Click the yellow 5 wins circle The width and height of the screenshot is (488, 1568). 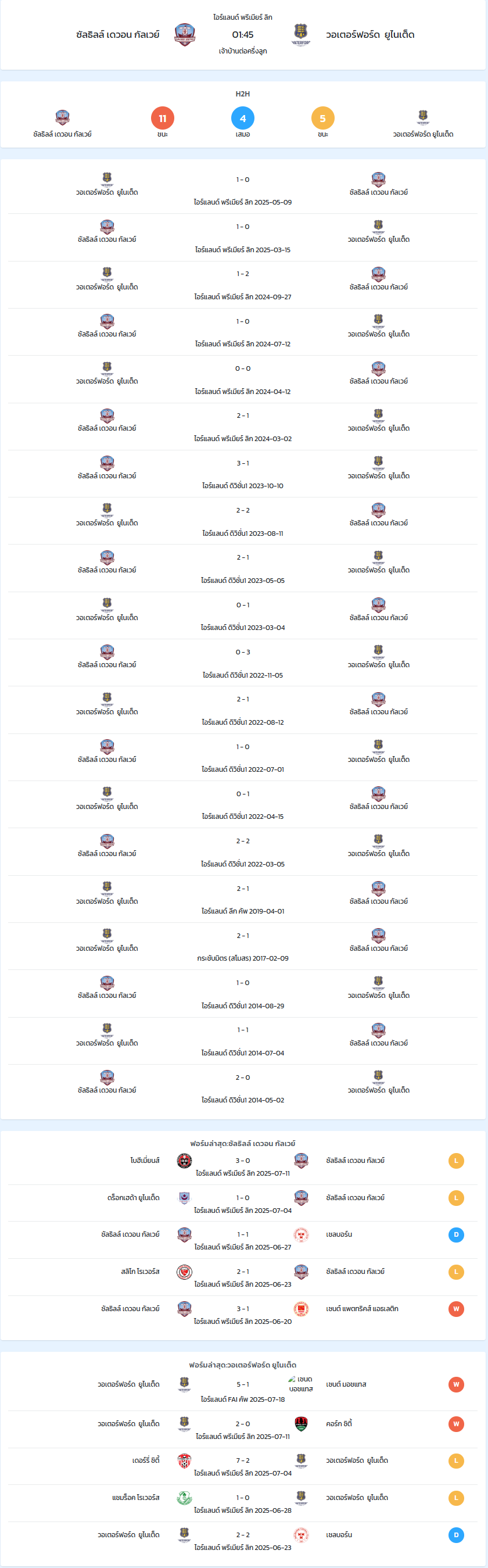tap(322, 118)
